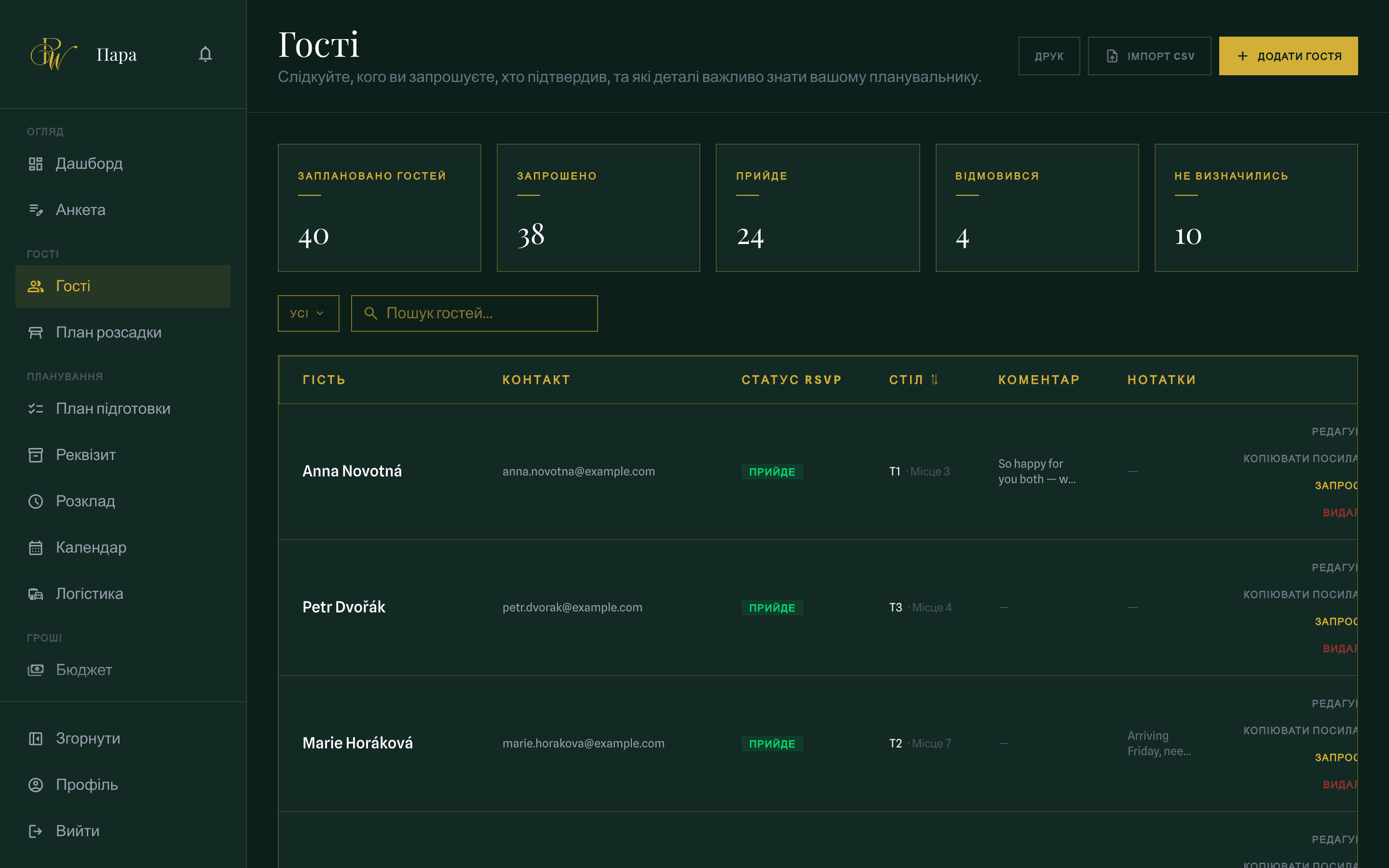The image size is (1389, 868).
Task: Click Видалити for Marie Horáková
Action: click(1340, 785)
